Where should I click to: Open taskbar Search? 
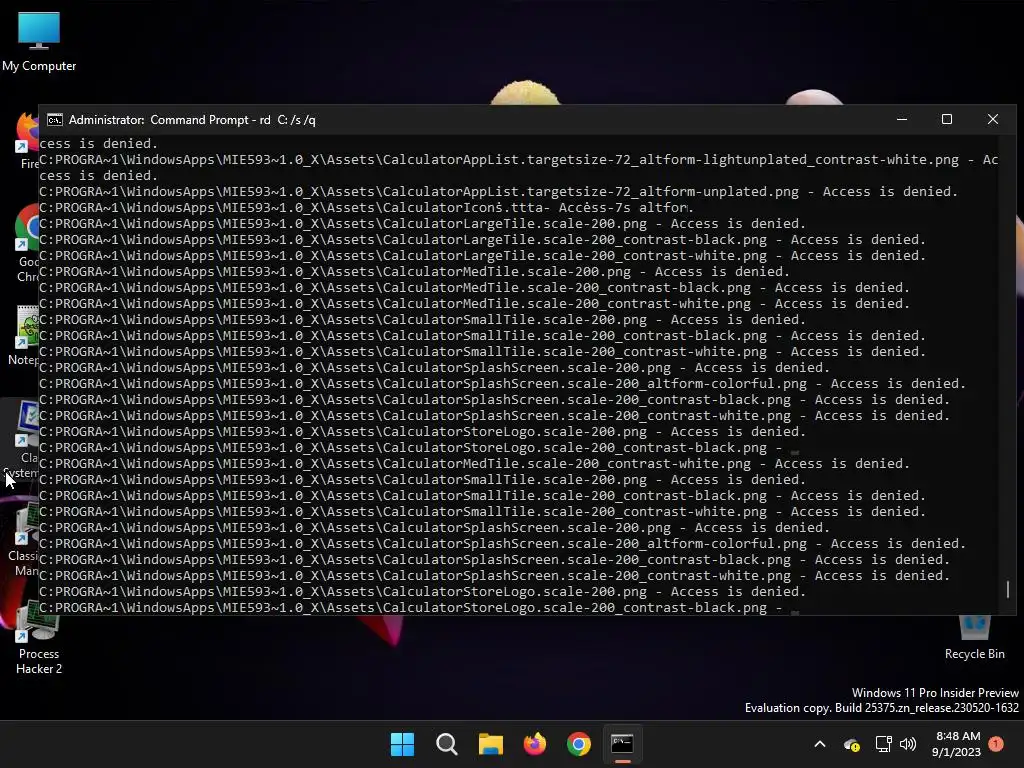(x=447, y=744)
